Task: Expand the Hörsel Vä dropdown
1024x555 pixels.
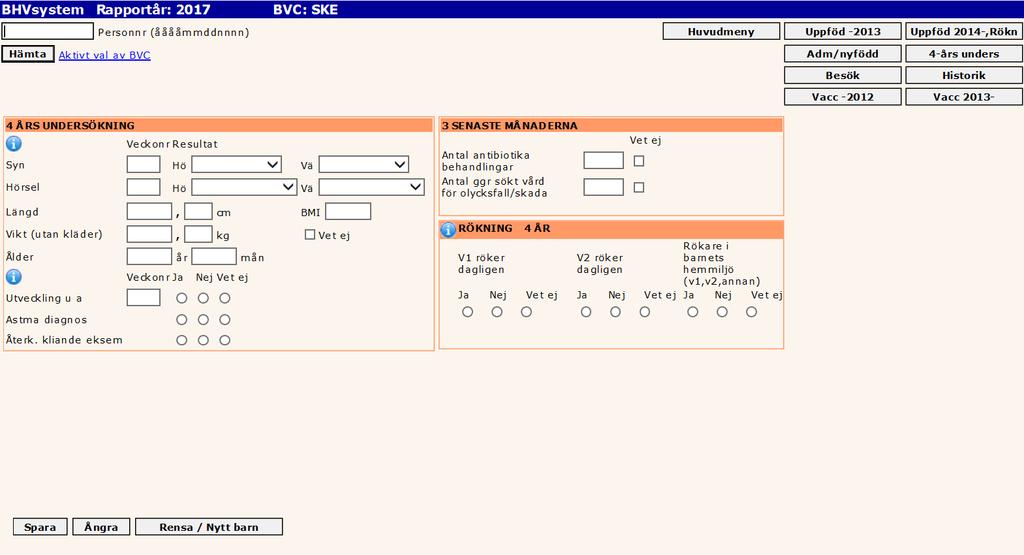Action: 372,187
